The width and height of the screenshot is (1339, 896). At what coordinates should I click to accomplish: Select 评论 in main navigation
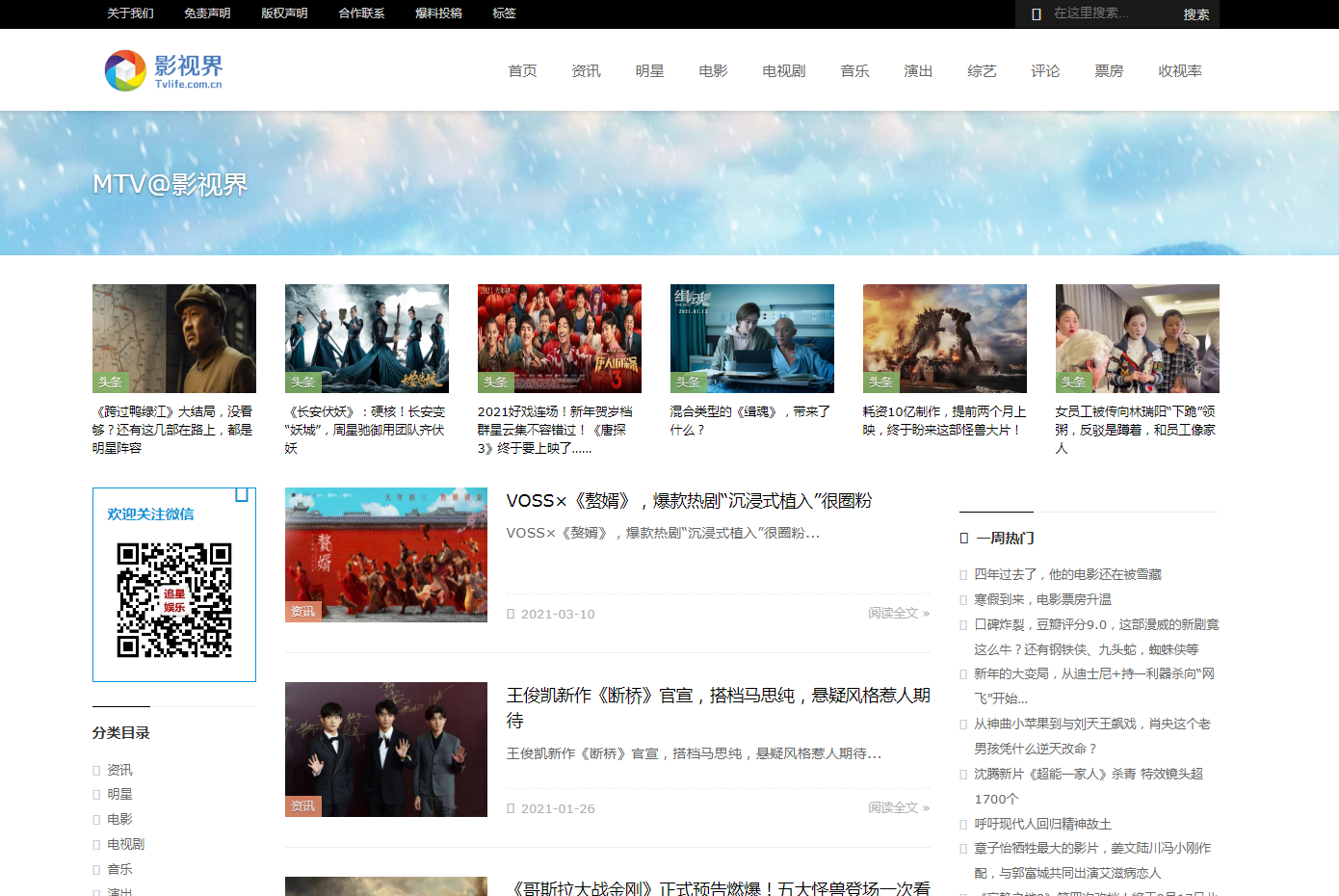point(1046,71)
